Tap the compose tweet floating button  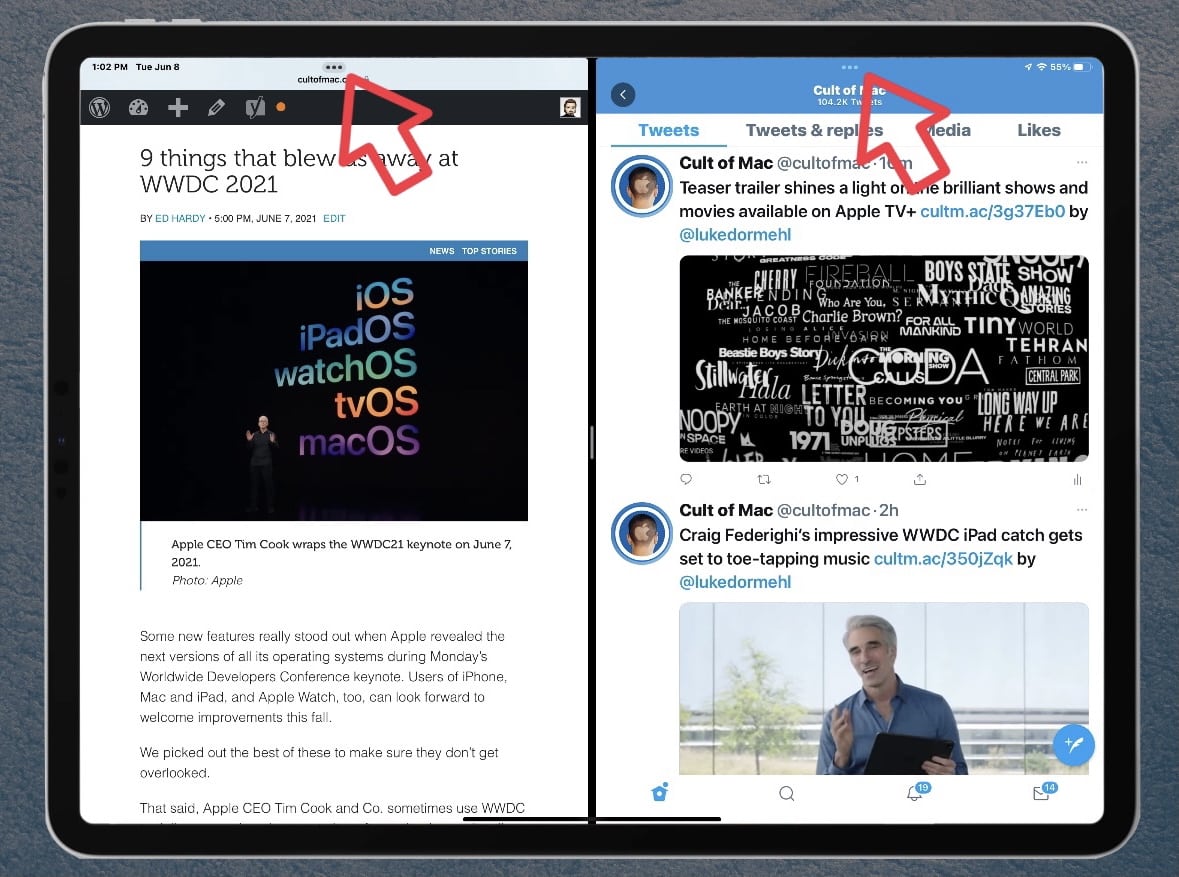pos(1074,745)
